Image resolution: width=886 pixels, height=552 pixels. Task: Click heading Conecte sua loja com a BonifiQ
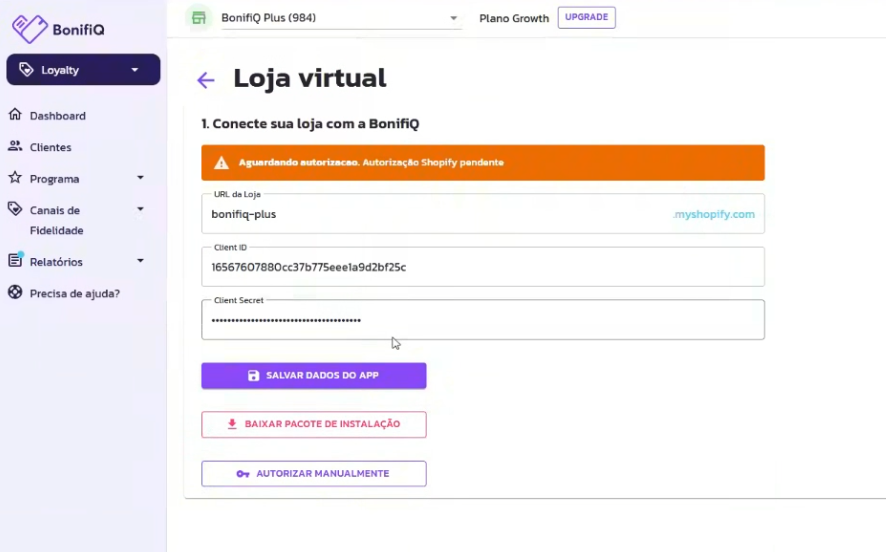[310, 124]
